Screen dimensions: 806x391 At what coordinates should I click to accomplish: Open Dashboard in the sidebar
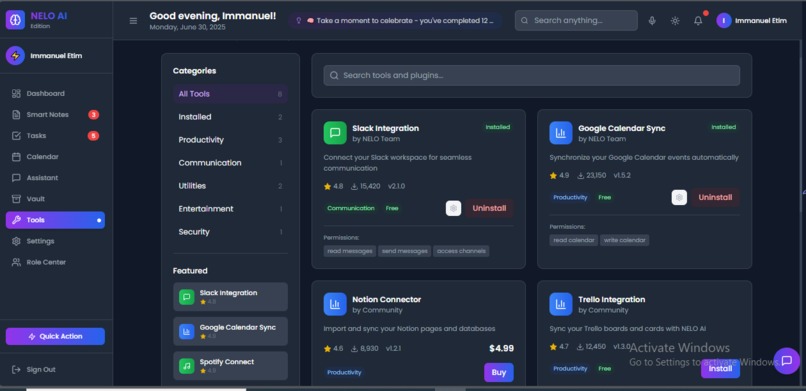pyautogui.click(x=56, y=94)
